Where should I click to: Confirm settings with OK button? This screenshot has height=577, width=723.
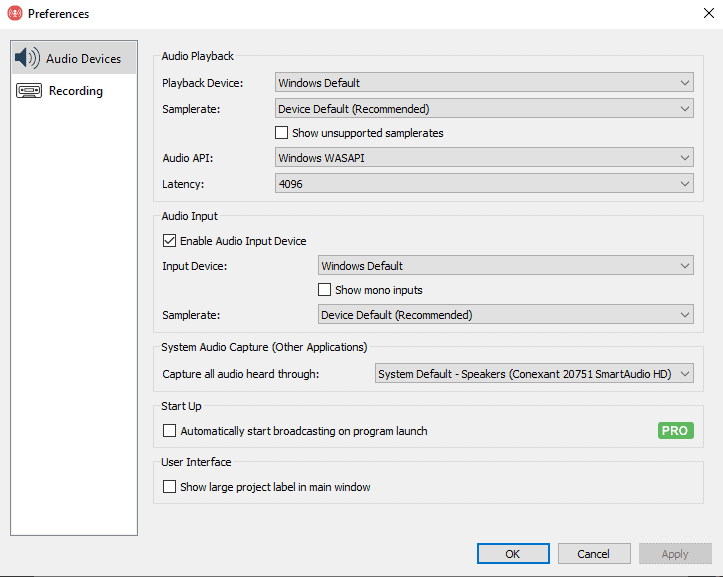(513, 553)
